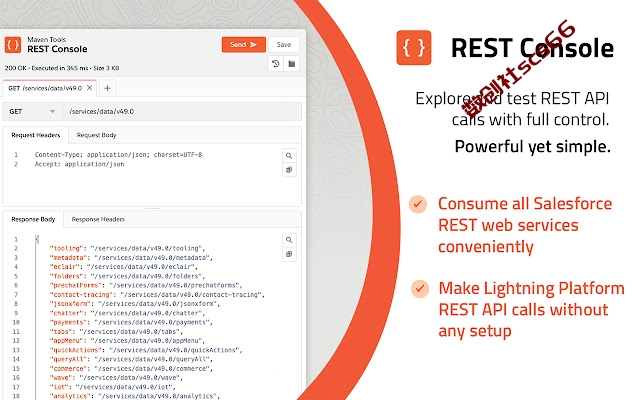
Task: Click the splitter handle between request and response
Action: pyautogui.click(x=152, y=209)
